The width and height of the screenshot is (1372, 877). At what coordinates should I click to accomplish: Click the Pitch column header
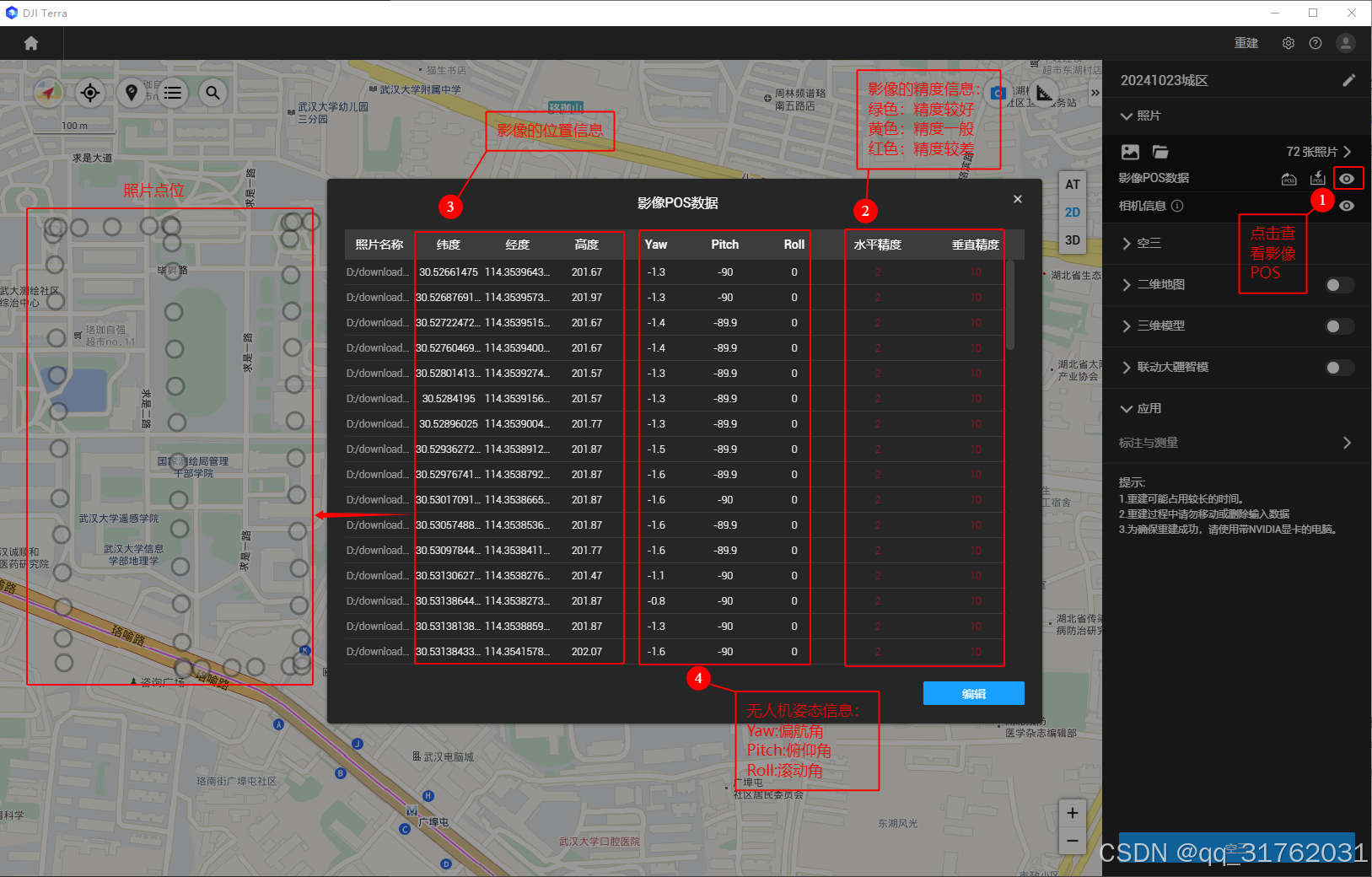(x=725, y=245)
